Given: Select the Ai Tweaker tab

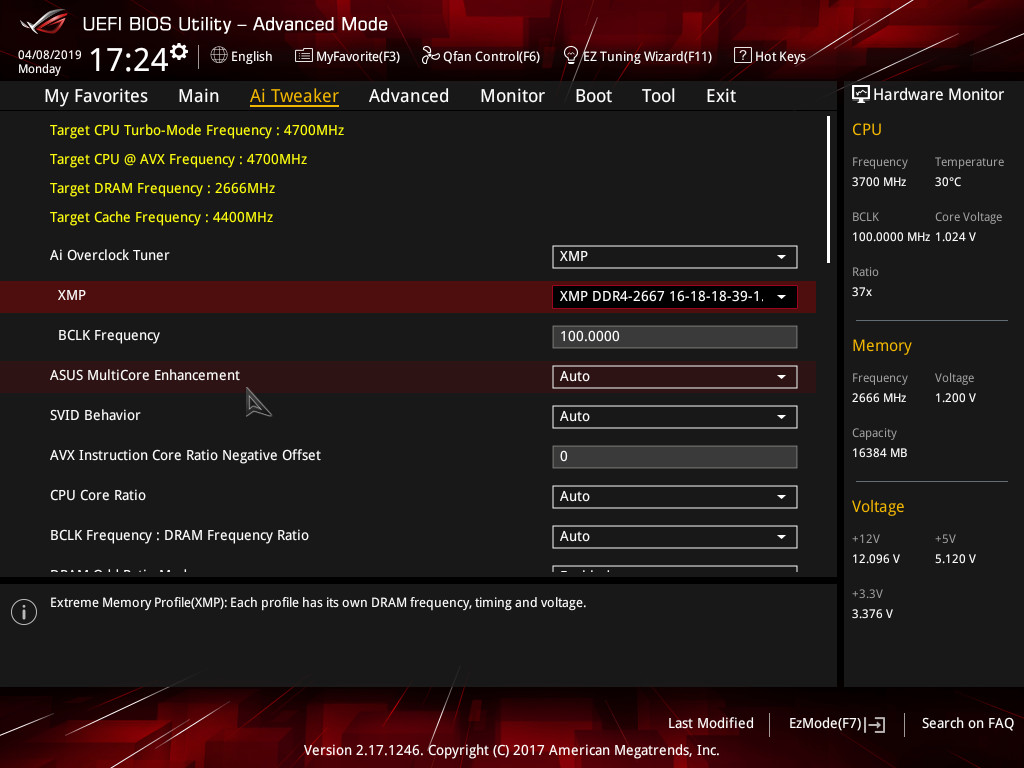Looking at the screenshot, I should coord(294,96).
